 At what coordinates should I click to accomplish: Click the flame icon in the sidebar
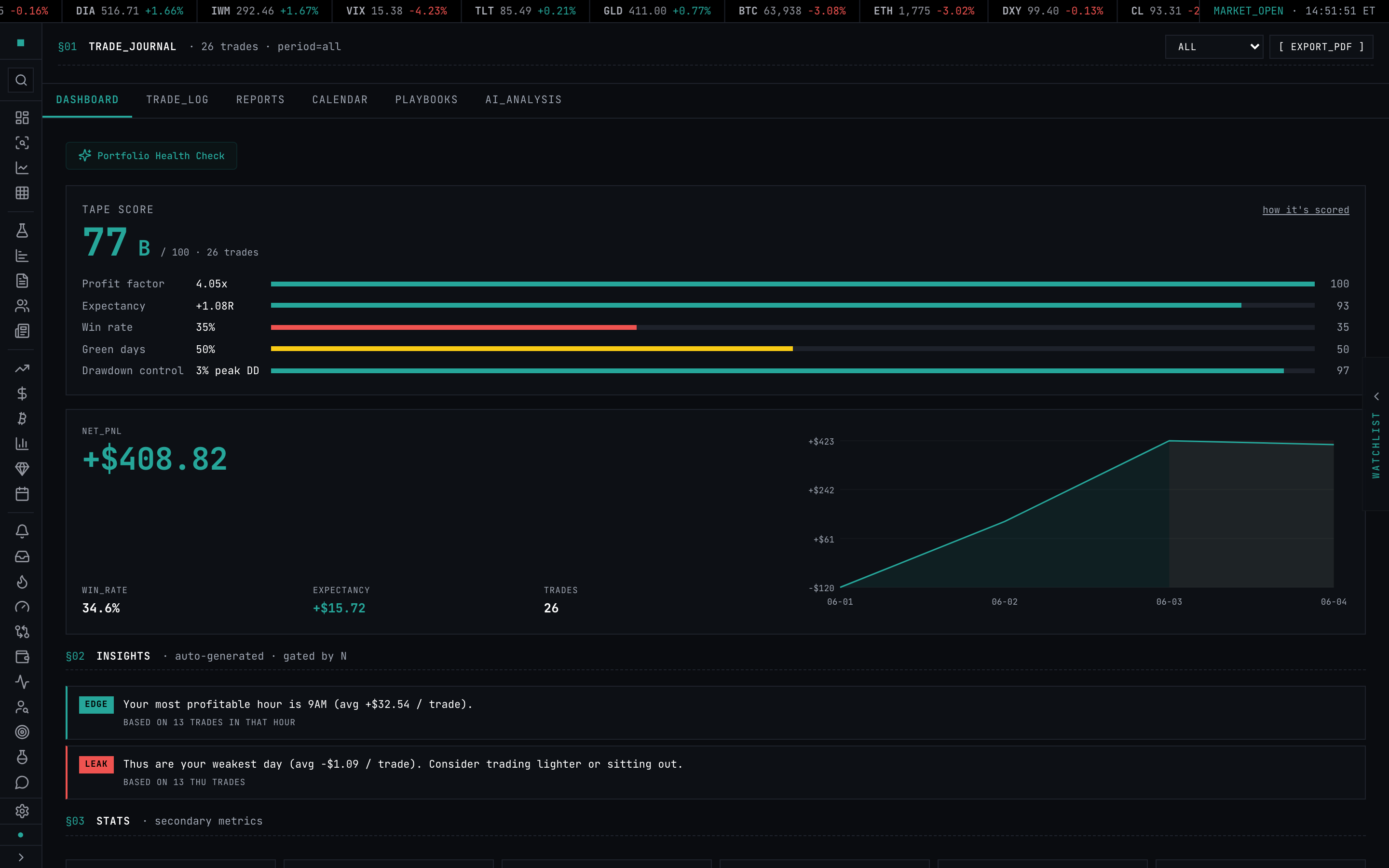pos(22,582)
